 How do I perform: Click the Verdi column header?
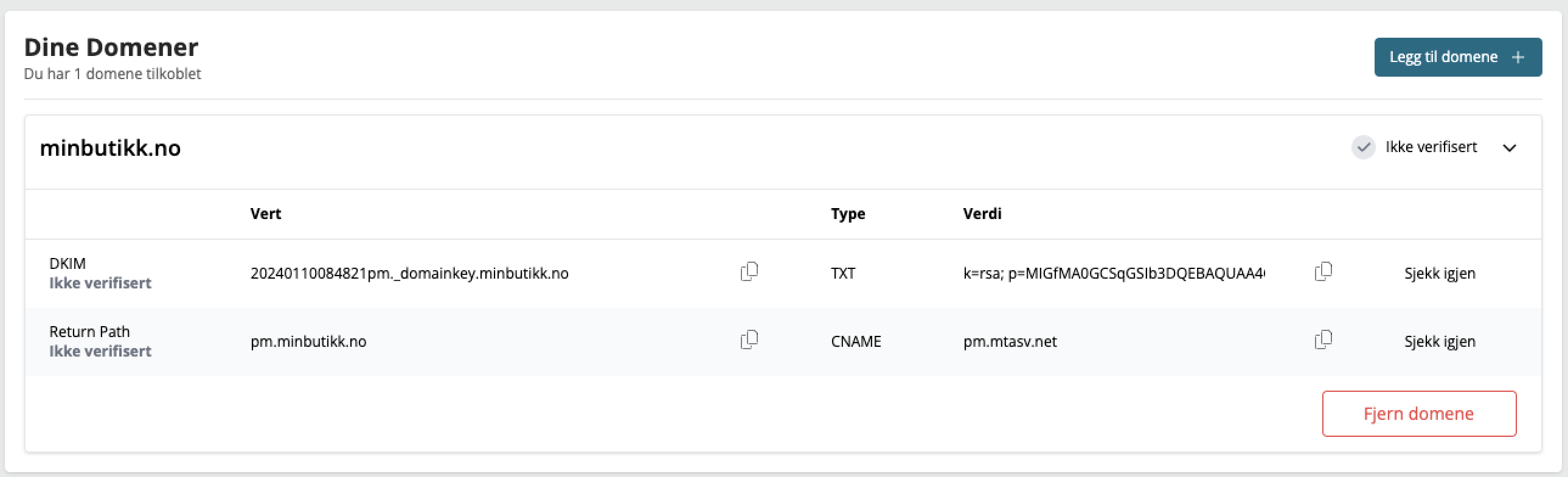982,214
